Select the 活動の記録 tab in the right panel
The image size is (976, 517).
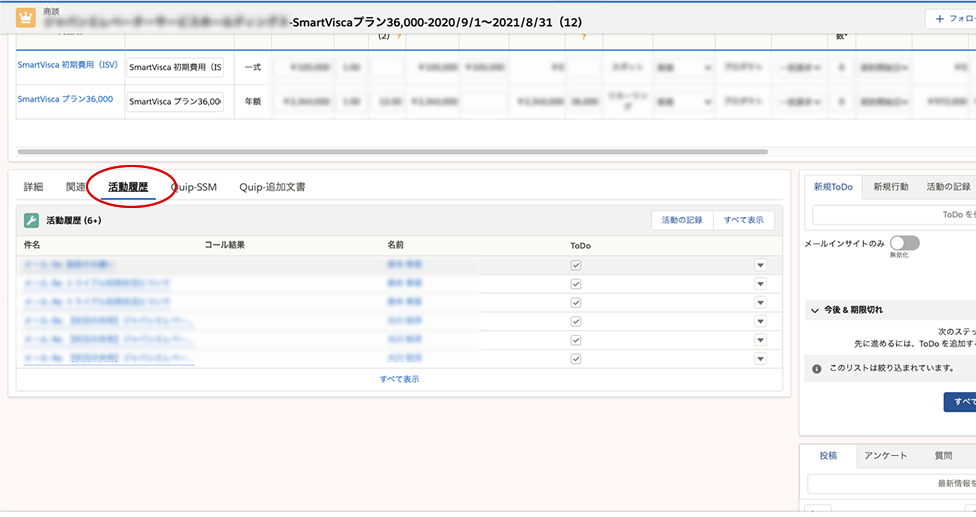pos(947,187)
